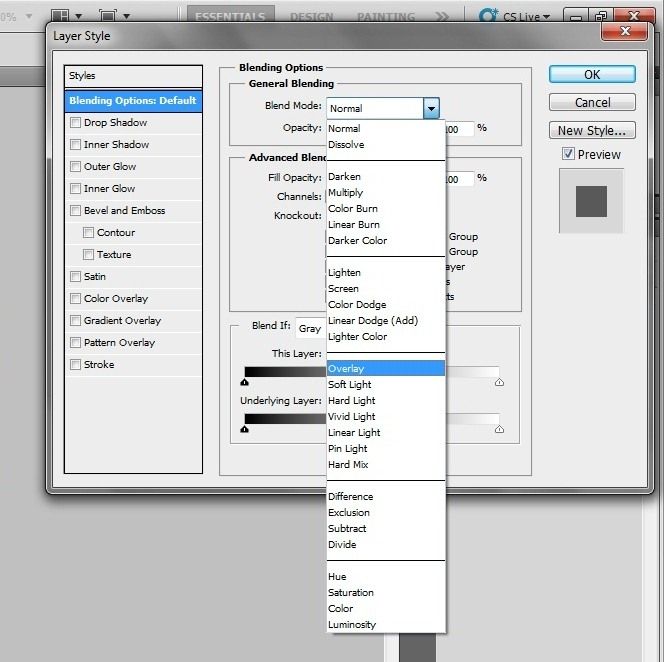The image size is (664, 662).
Task: Uncheck the Preview checkbox
Action: tap(568, 154)
